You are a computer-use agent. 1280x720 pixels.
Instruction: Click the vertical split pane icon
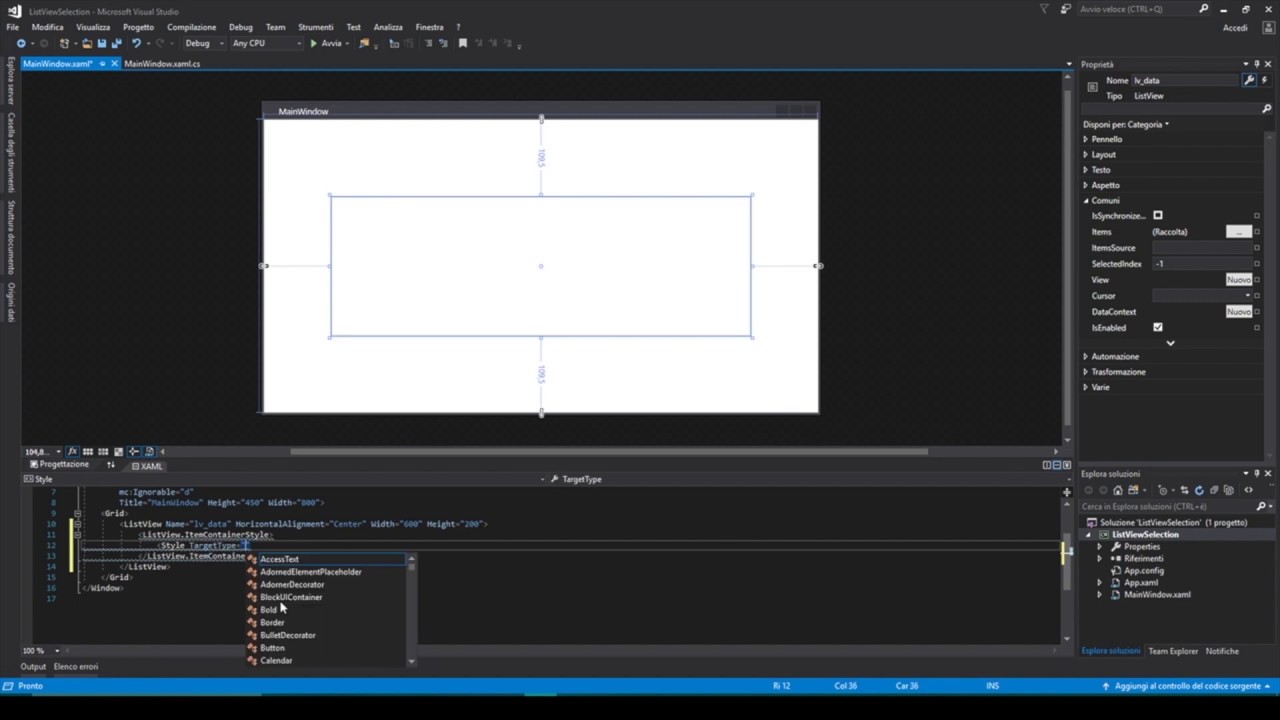[x=1046, y=465]
